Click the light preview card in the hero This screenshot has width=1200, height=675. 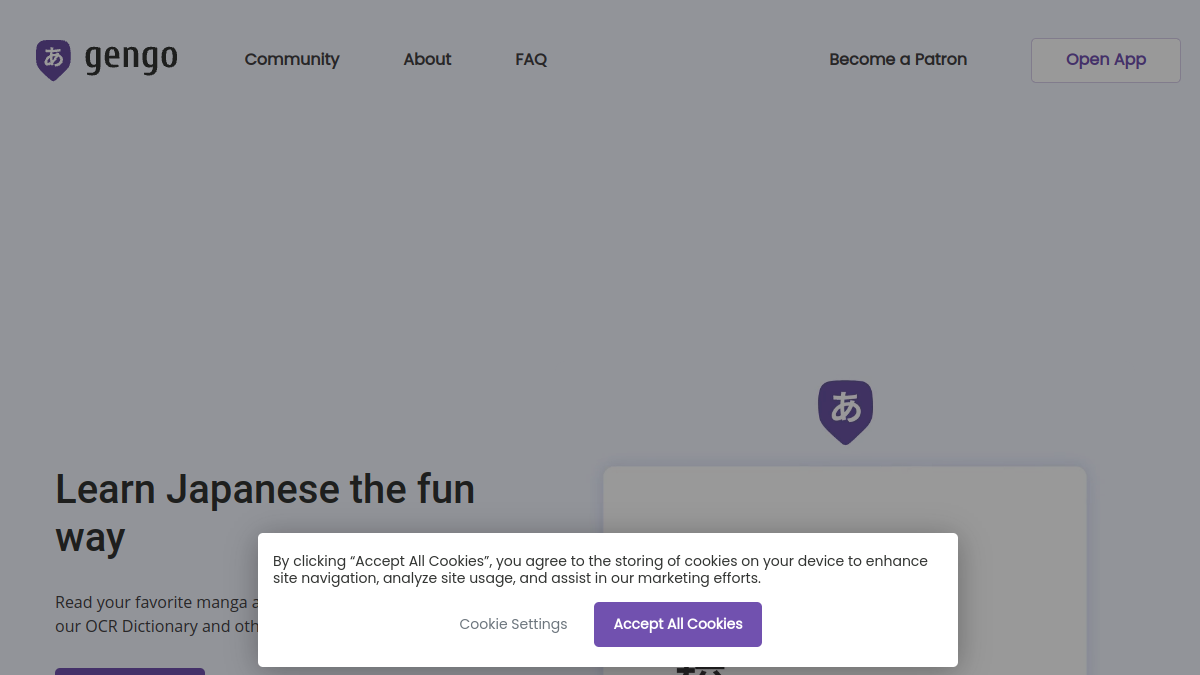click(845, 570)
